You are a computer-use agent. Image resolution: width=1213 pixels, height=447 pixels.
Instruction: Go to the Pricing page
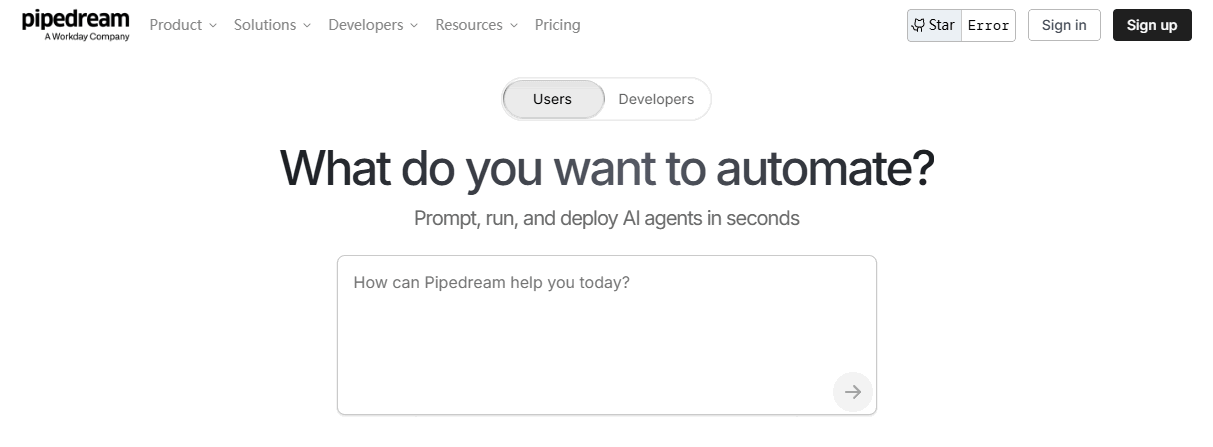coord(558,25)
